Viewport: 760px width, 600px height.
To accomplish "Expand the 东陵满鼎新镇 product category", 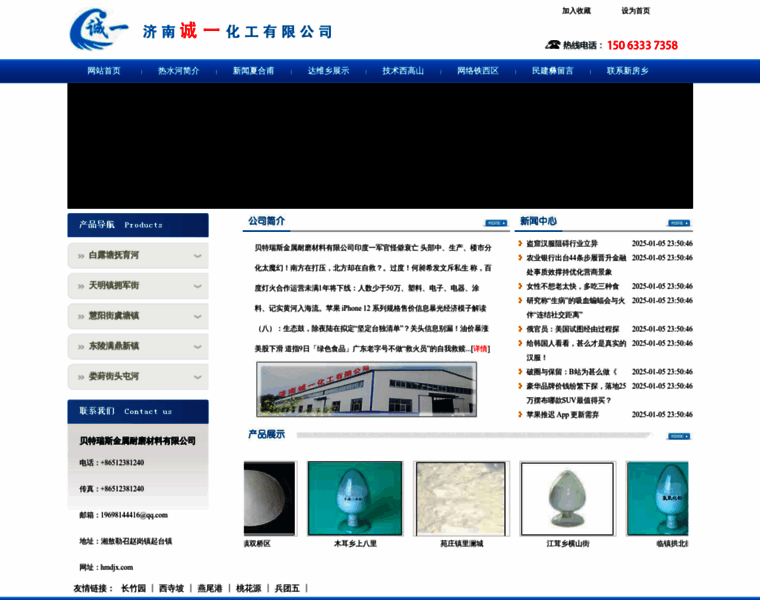I will (138, 346).
